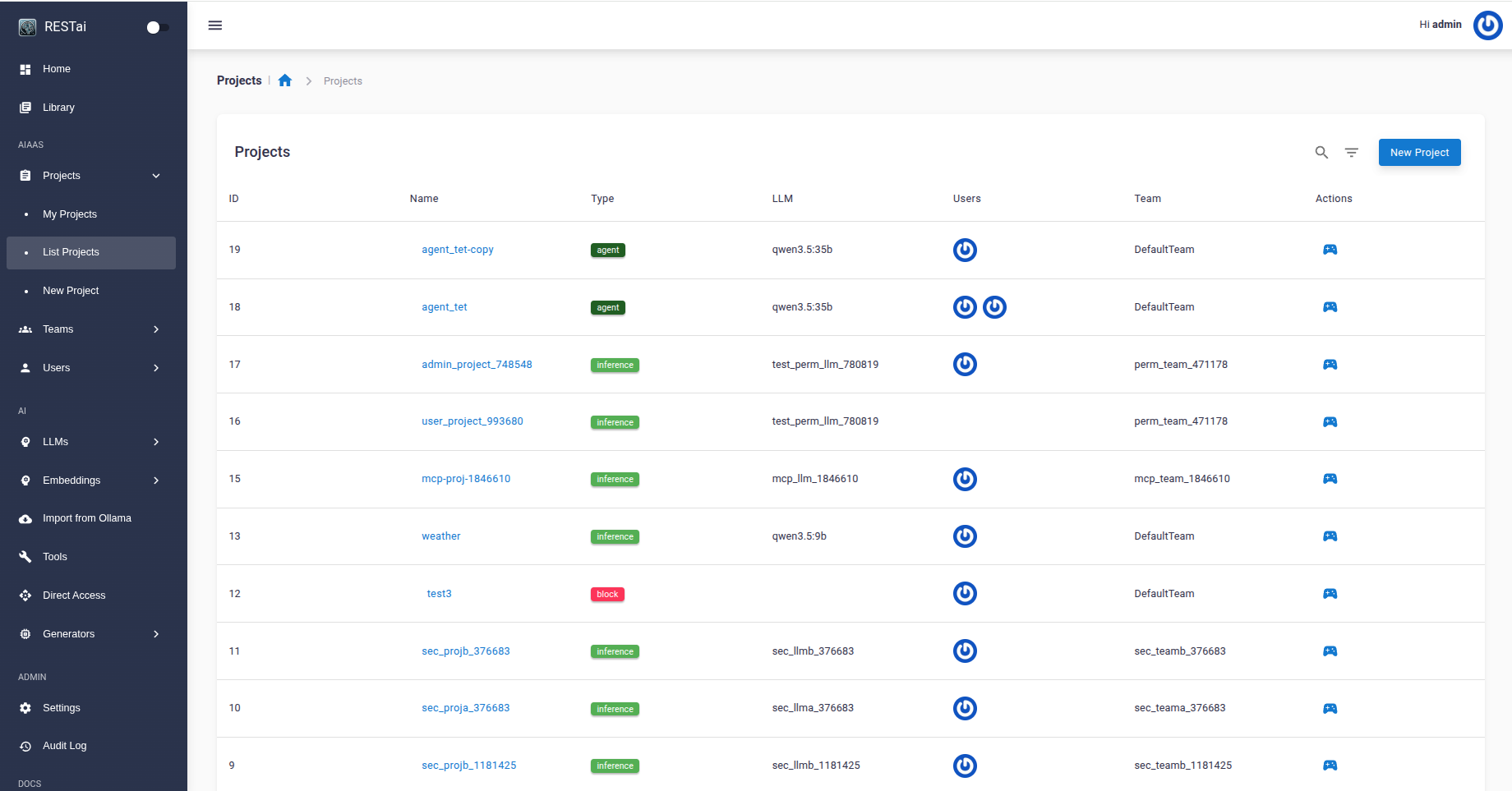Click the block type badge for test3
The image size is (1512, 791).
click(607, 595)
